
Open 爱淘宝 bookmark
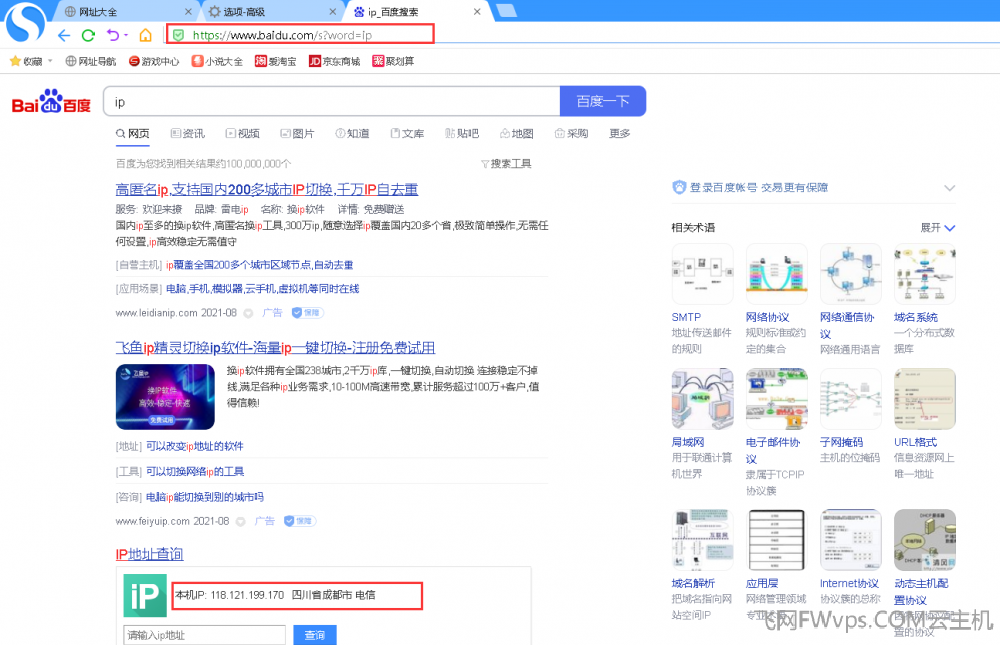(276, 61)
